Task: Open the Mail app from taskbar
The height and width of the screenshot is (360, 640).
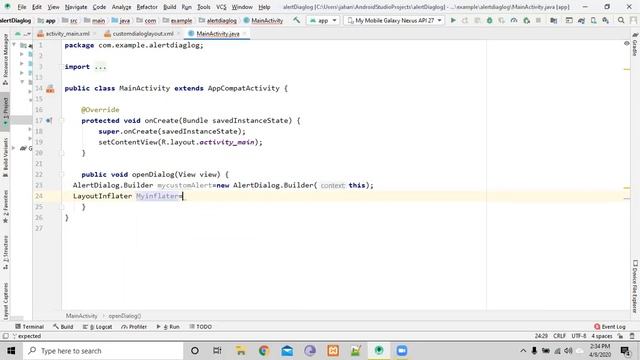Action: pyautogui.click(x=287, y=351)
